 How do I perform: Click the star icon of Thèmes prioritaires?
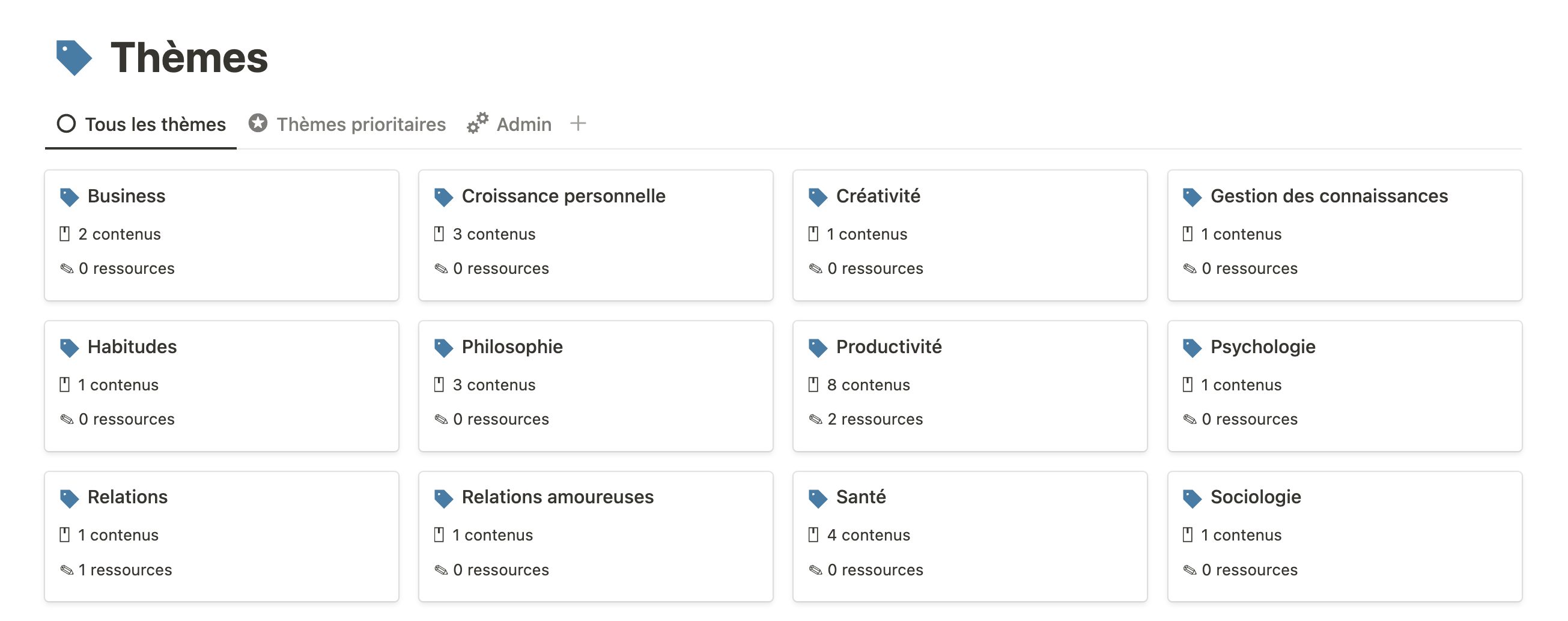pos(258,124)
